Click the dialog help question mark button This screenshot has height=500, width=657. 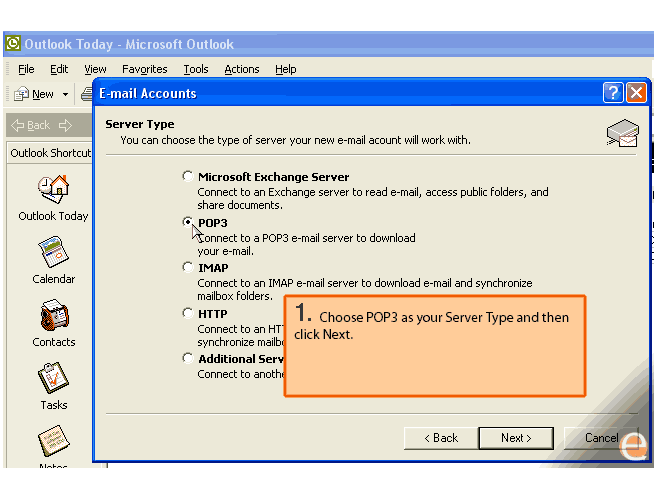[x=613, y=93]
